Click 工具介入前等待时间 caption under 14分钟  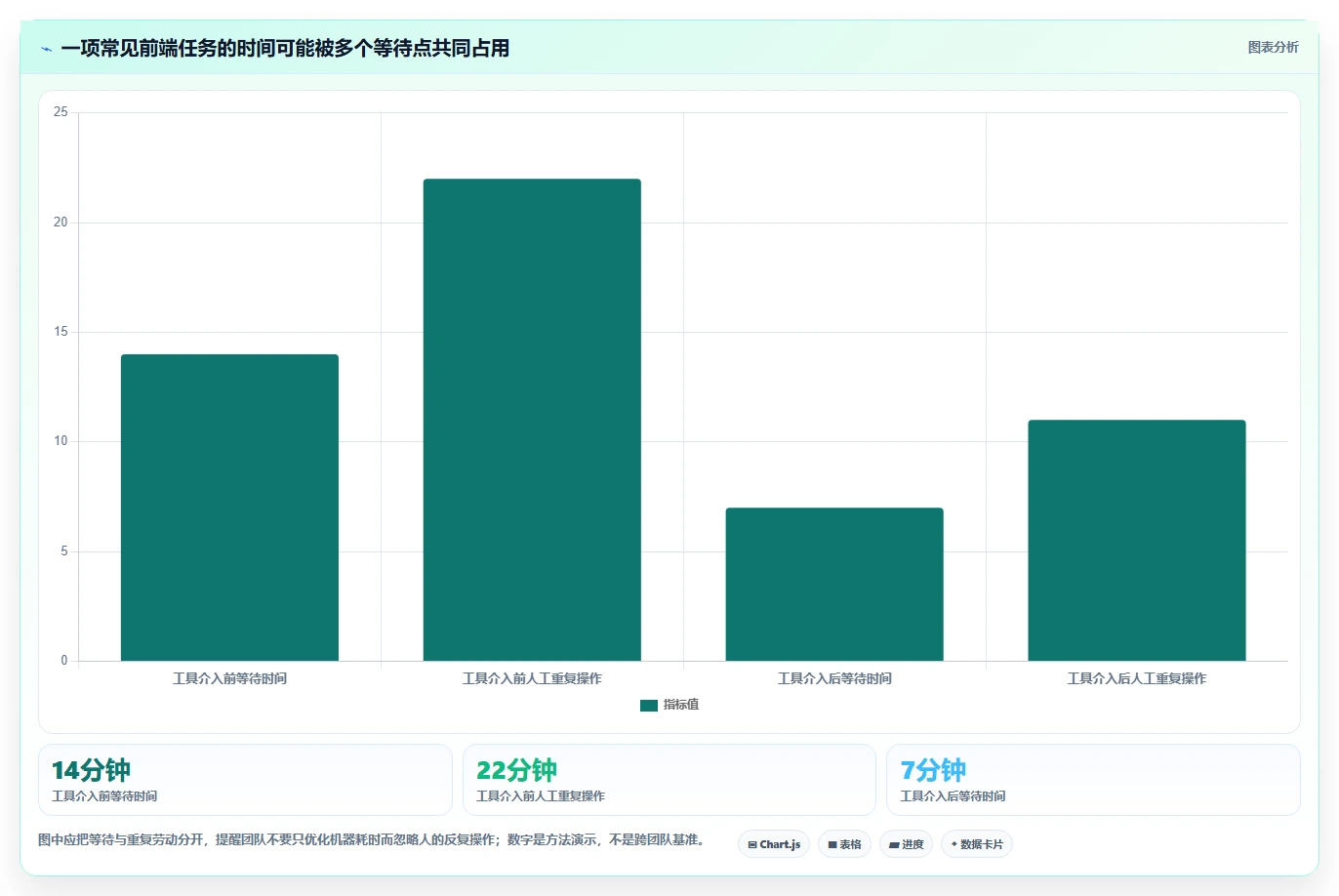(104, 796)
